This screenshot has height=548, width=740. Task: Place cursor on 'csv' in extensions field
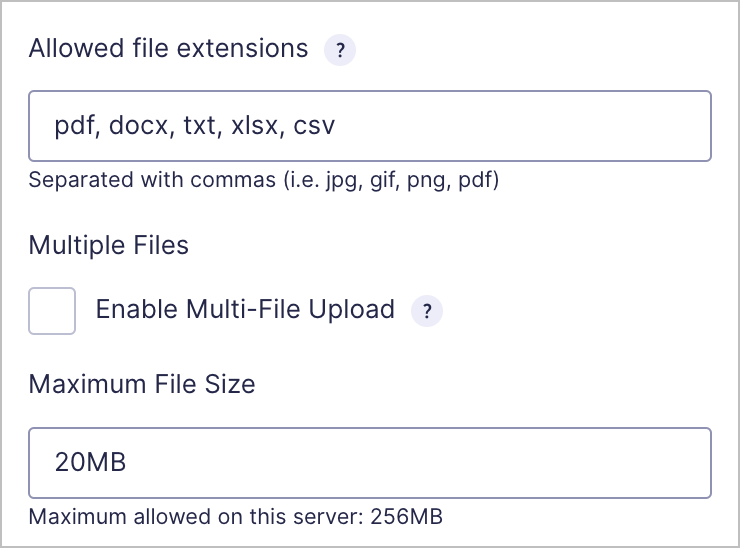(314, 126)
